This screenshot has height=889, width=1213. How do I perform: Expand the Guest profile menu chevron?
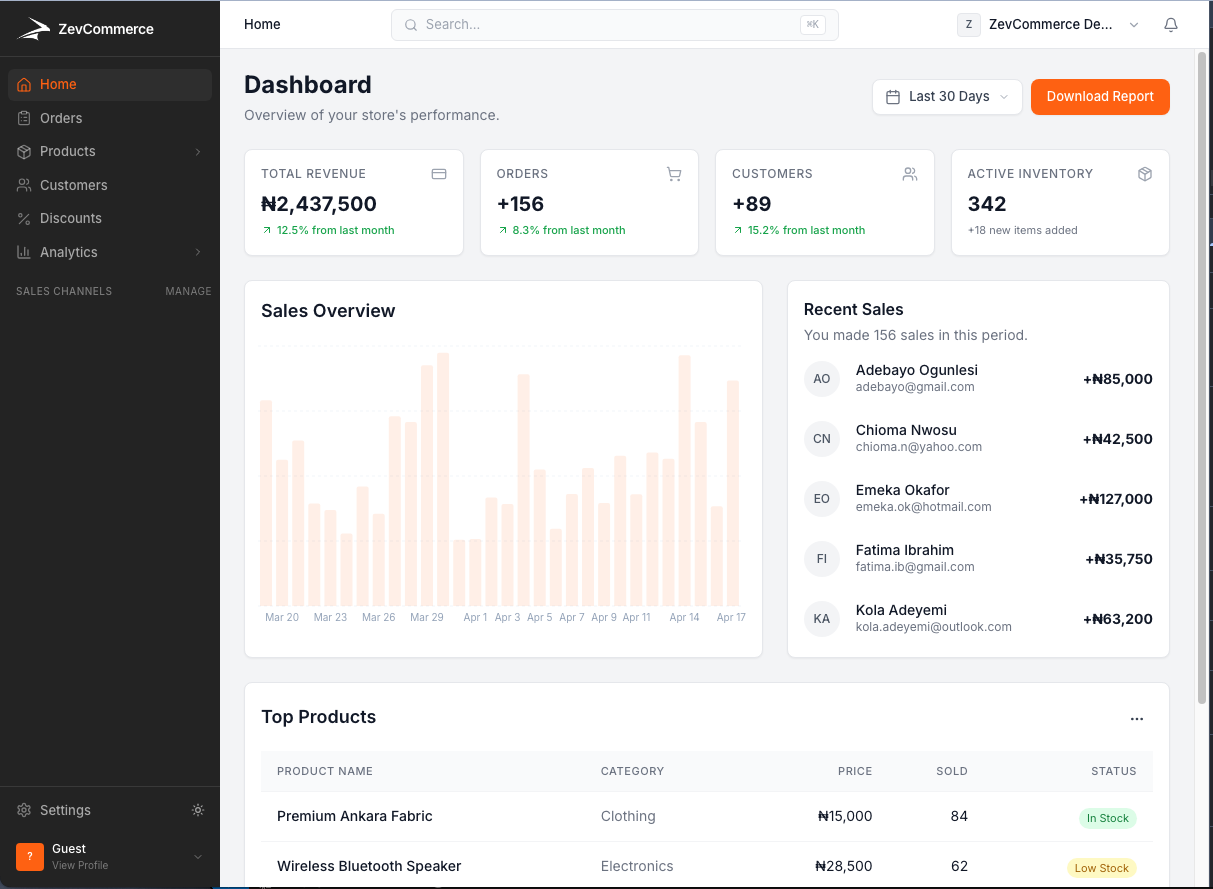pyautogui.click(x=198, y=857)
